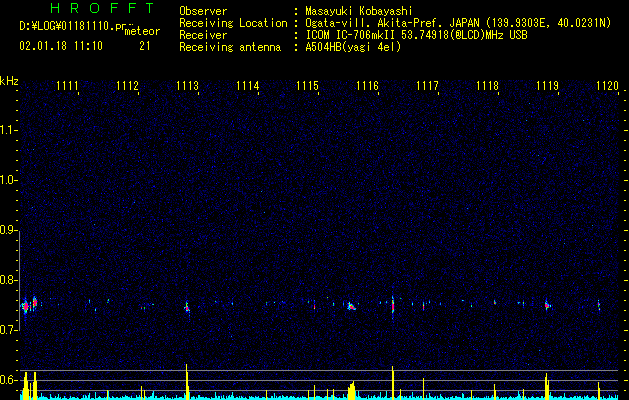The image size is (629, 400).
Task: Click the ICOM IC-706mkII receiver value
Action: click(416, 35)
